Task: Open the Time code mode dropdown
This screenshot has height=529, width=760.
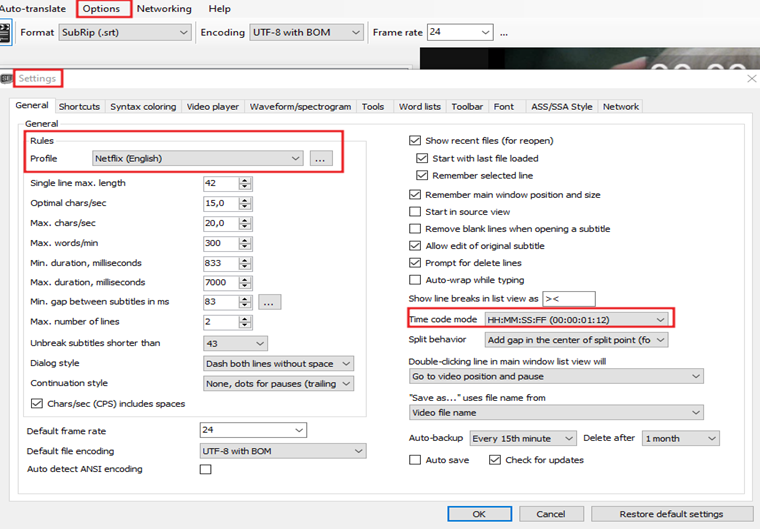Action: pos(577,320)
